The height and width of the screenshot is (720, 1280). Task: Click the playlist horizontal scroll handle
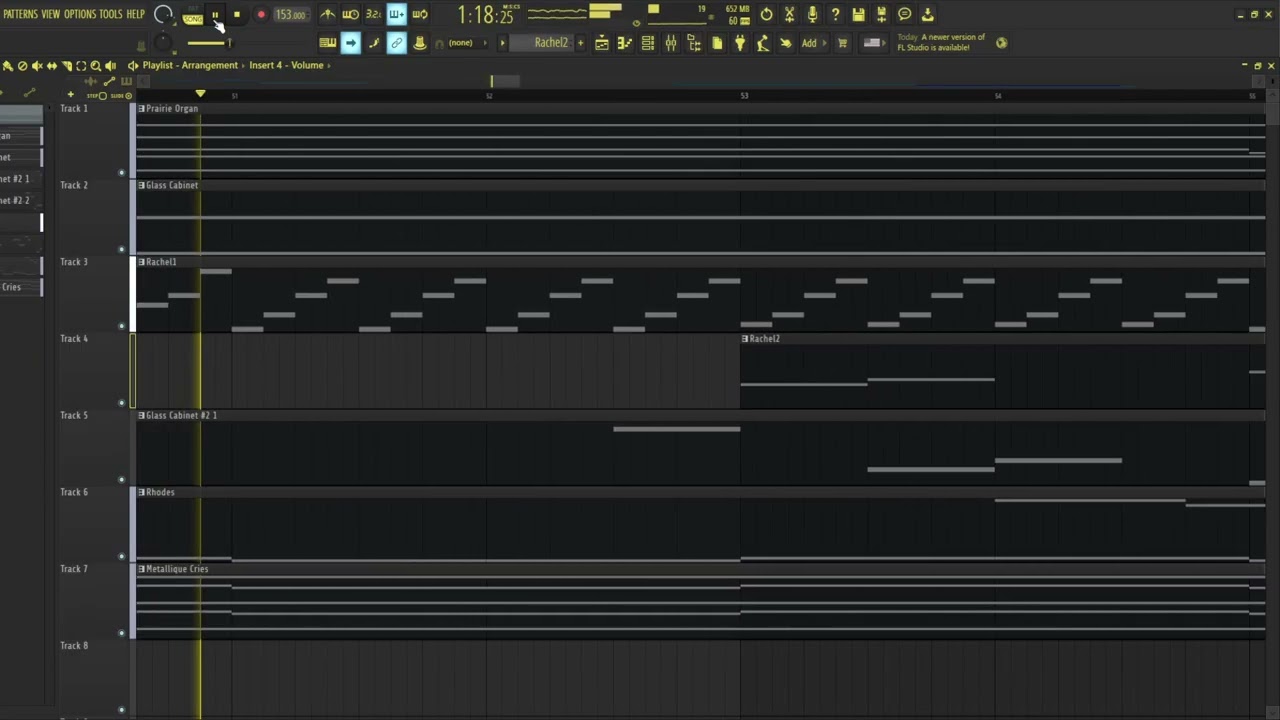(x=505, y=81)
